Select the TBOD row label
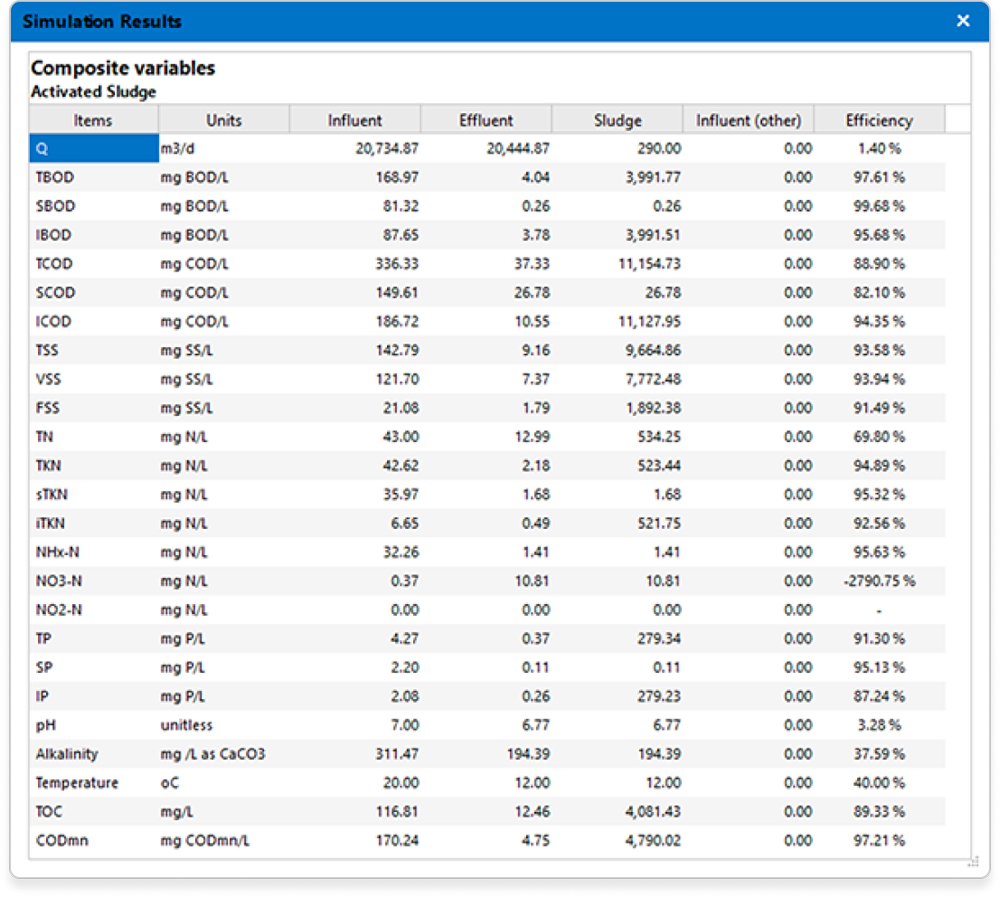 pos(55,177)
